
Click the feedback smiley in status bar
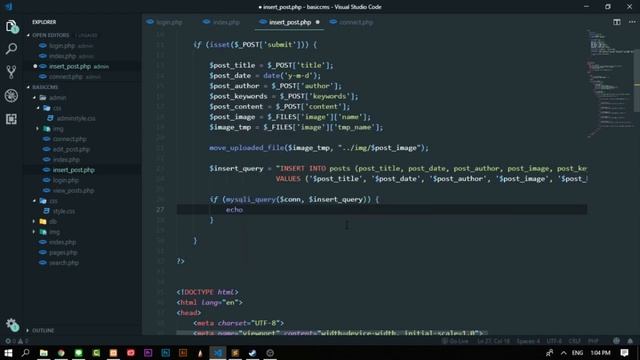click(x=616, y=341)
